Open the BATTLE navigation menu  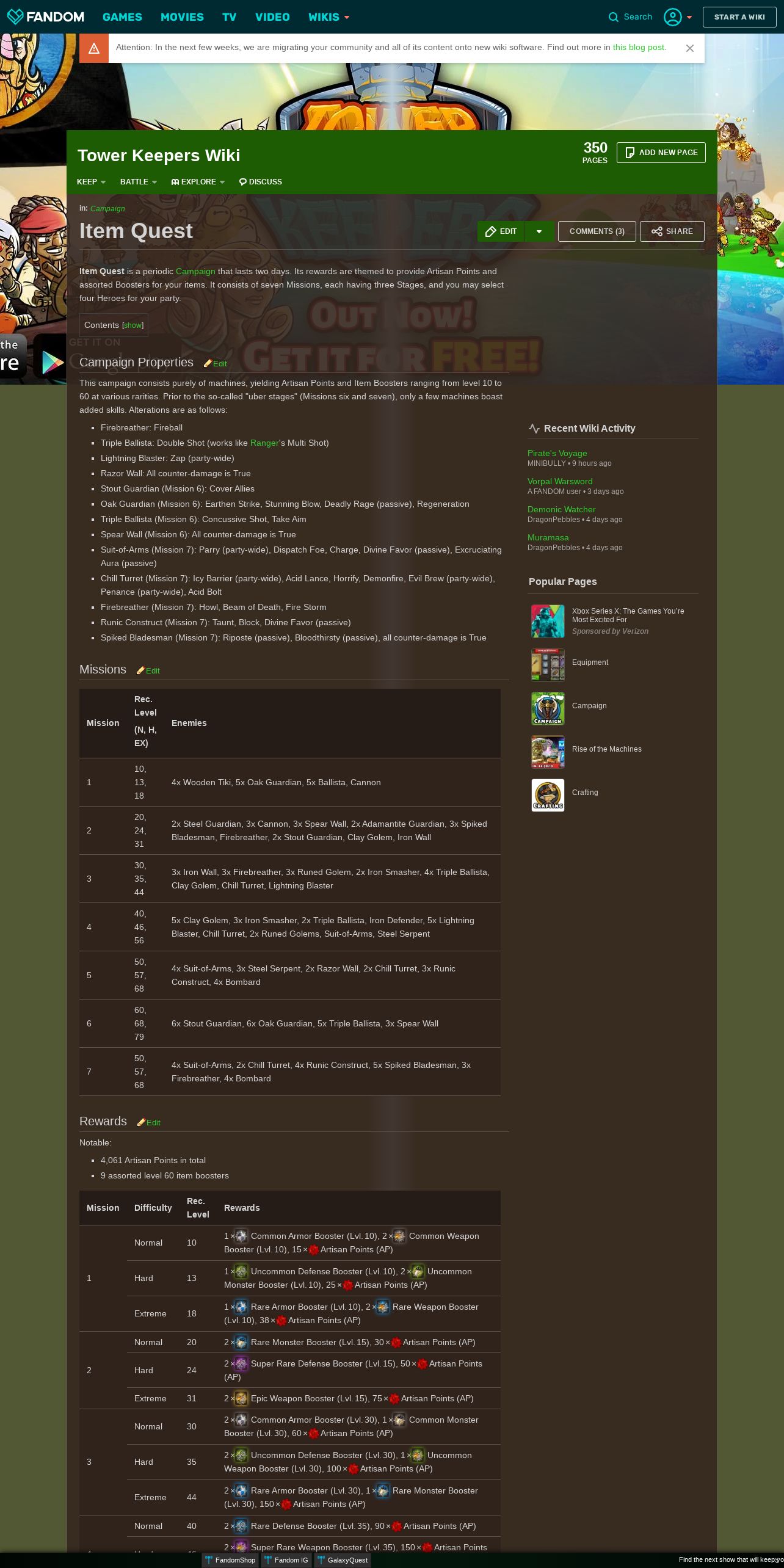(139, 182)
